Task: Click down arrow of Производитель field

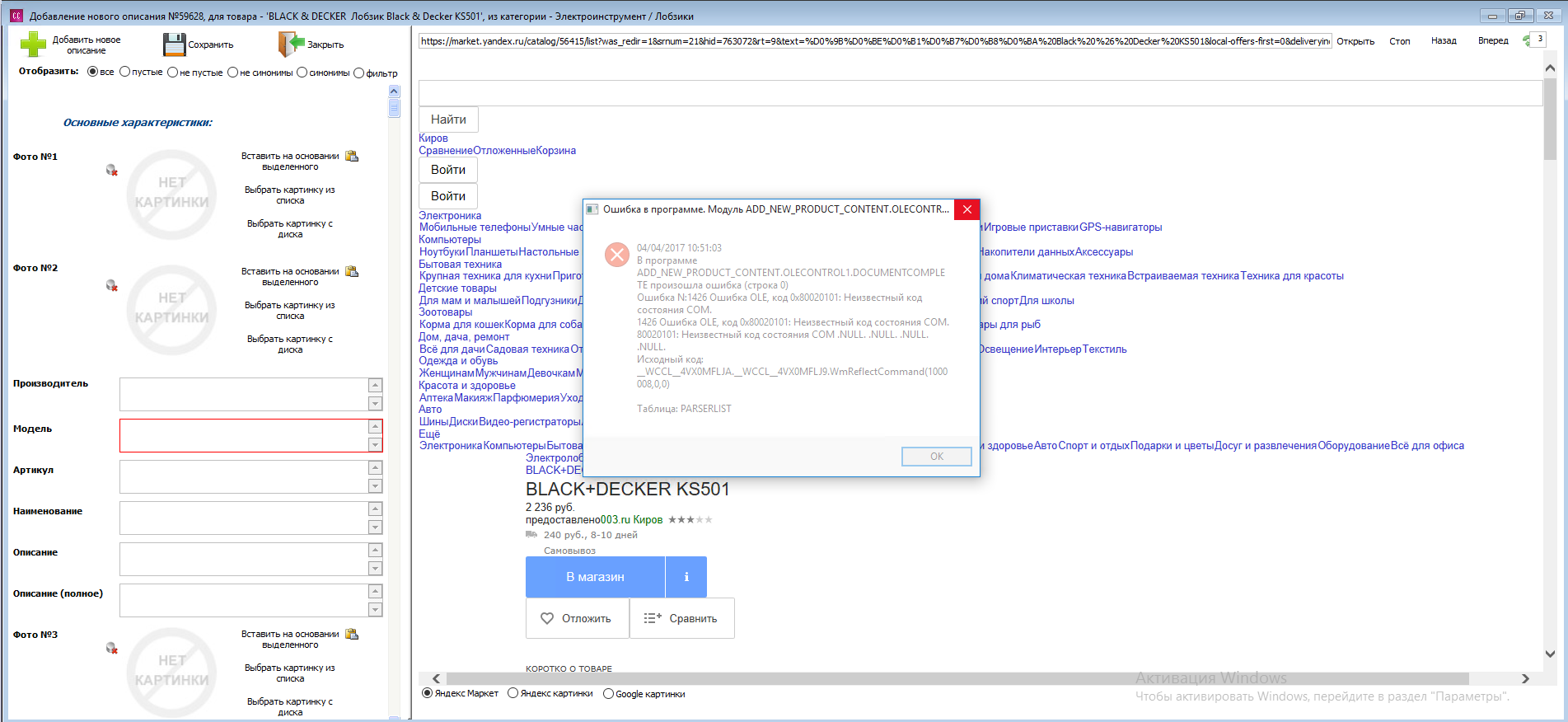Action: [x=376, y=403]
